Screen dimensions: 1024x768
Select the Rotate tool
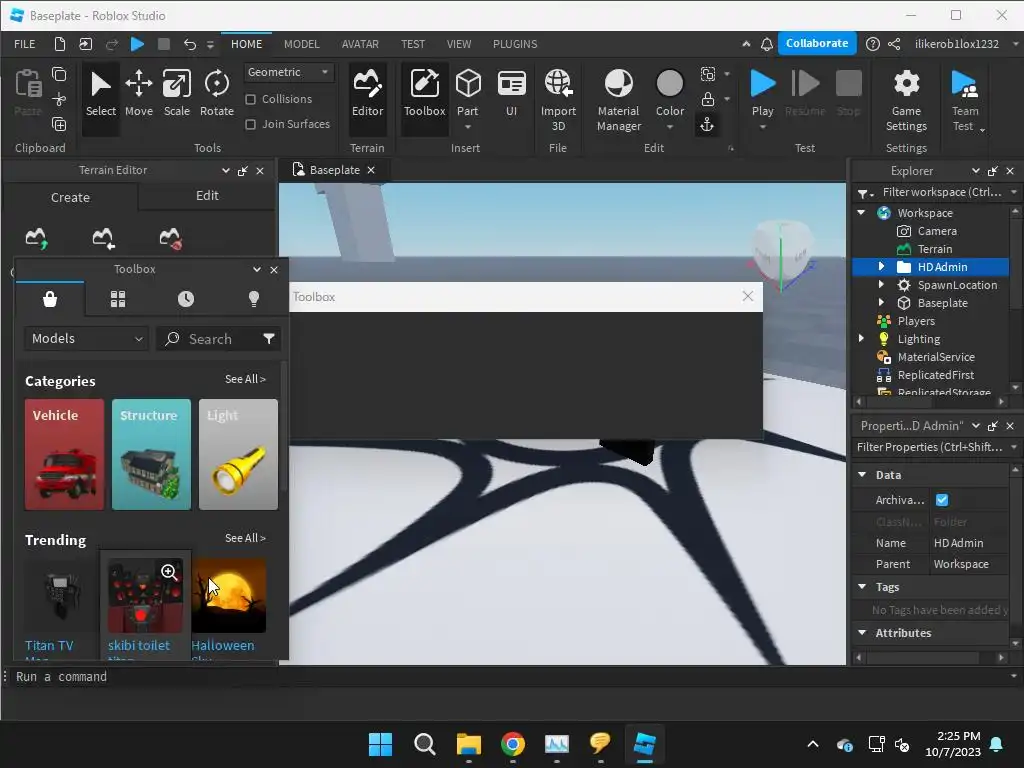[x=217, y=94]
